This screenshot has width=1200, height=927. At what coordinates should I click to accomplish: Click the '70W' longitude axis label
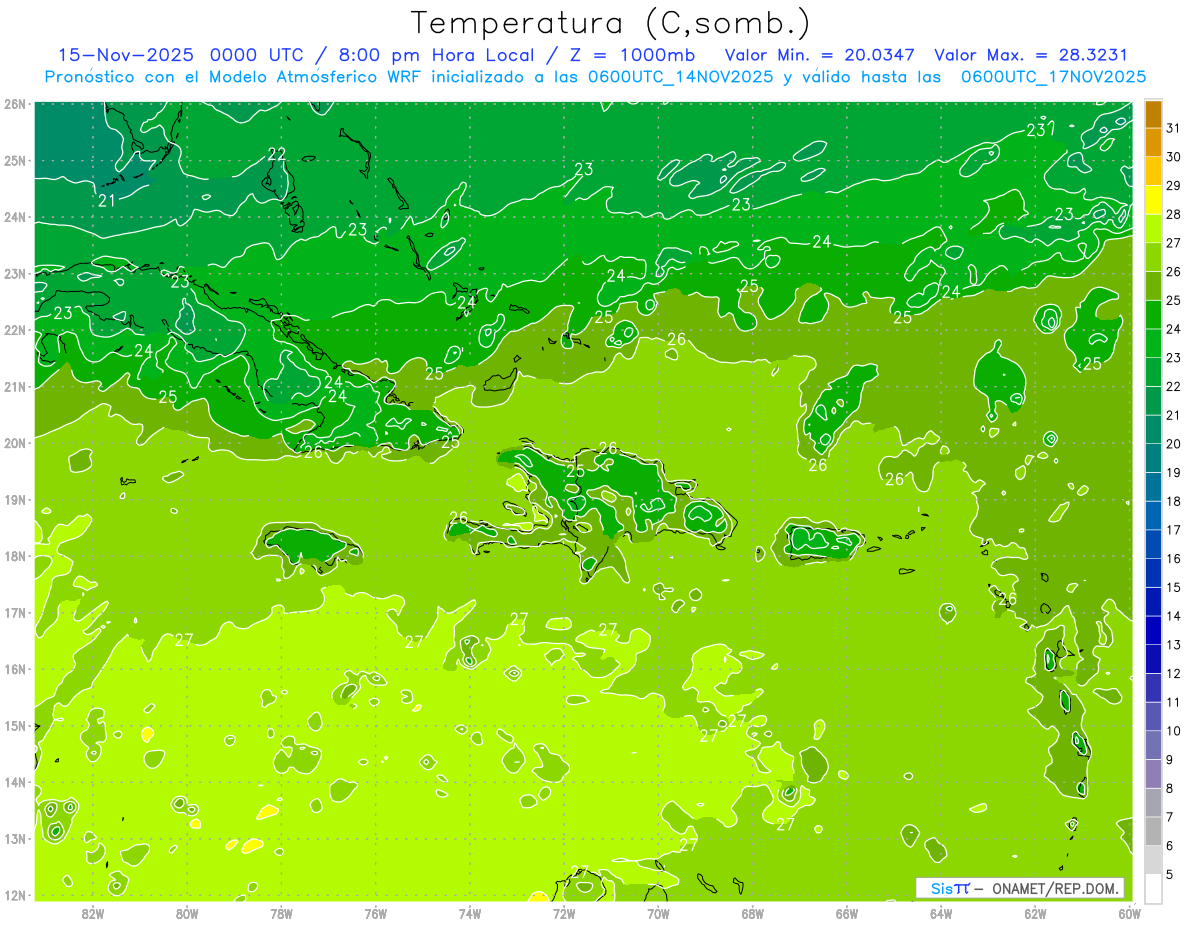tap(658, 912)
